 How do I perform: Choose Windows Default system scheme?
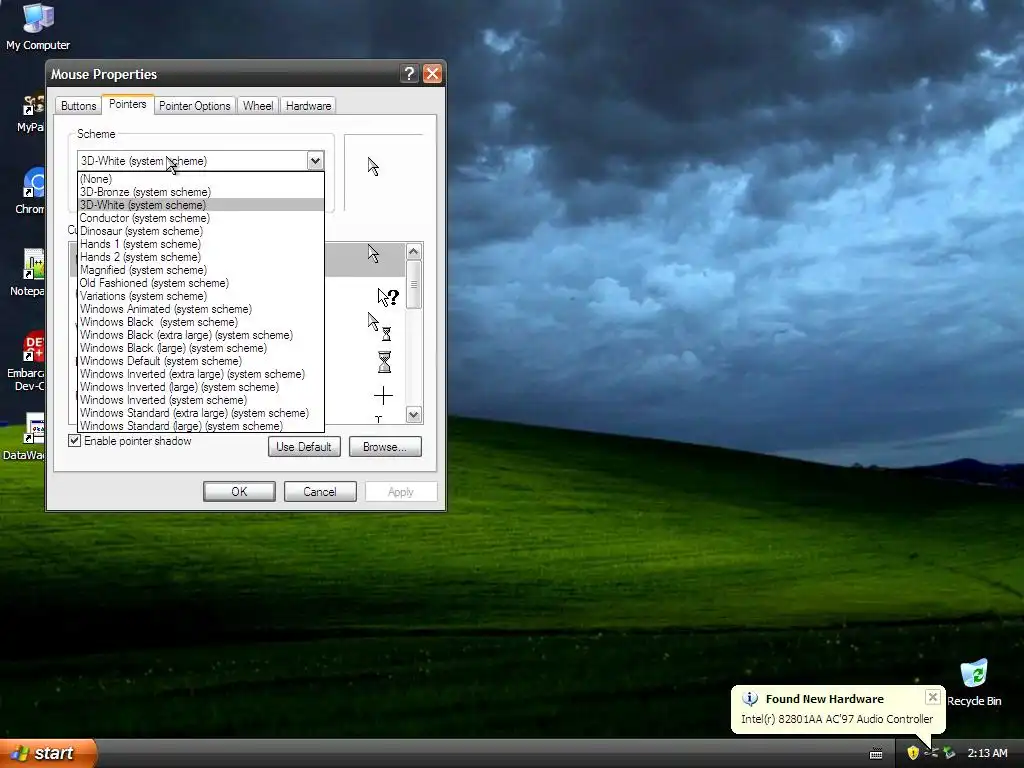pos(200,361)
